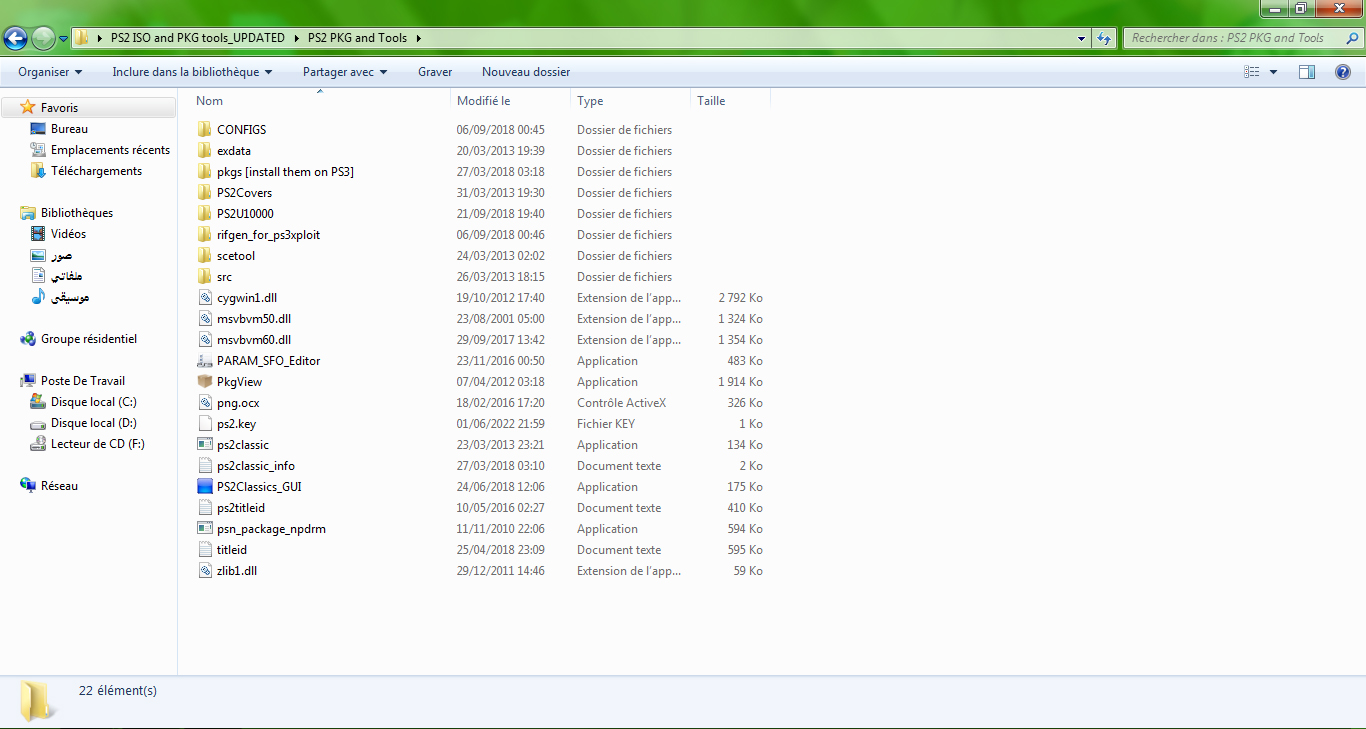1366x729 pixels.
Task: Select Disque local (C:) in the sidebar
Action: point(93,402)
